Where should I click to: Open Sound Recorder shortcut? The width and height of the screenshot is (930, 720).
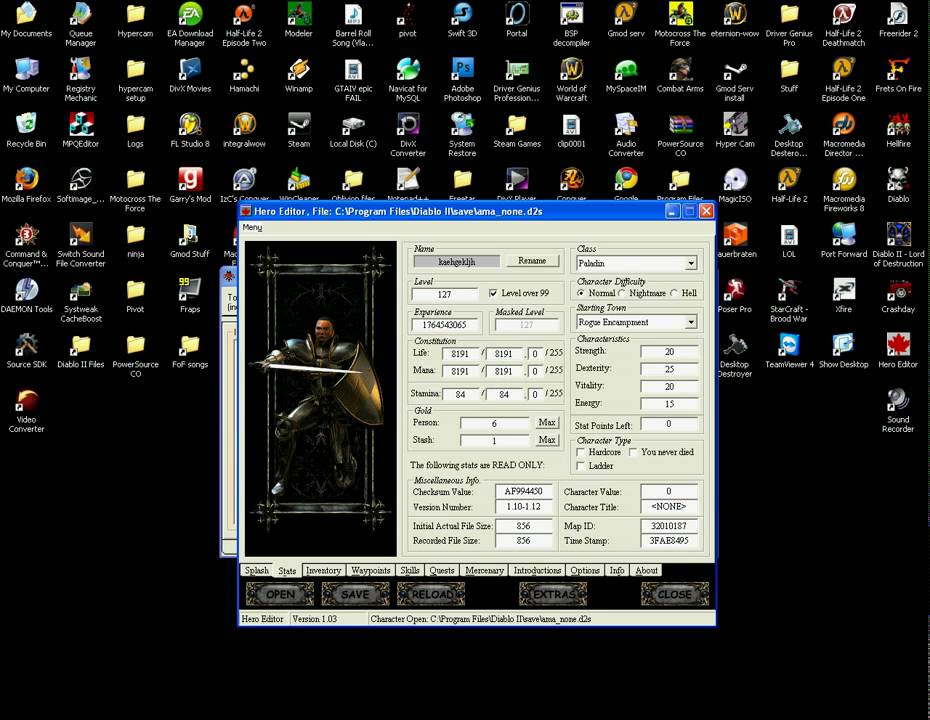(898, 410)
